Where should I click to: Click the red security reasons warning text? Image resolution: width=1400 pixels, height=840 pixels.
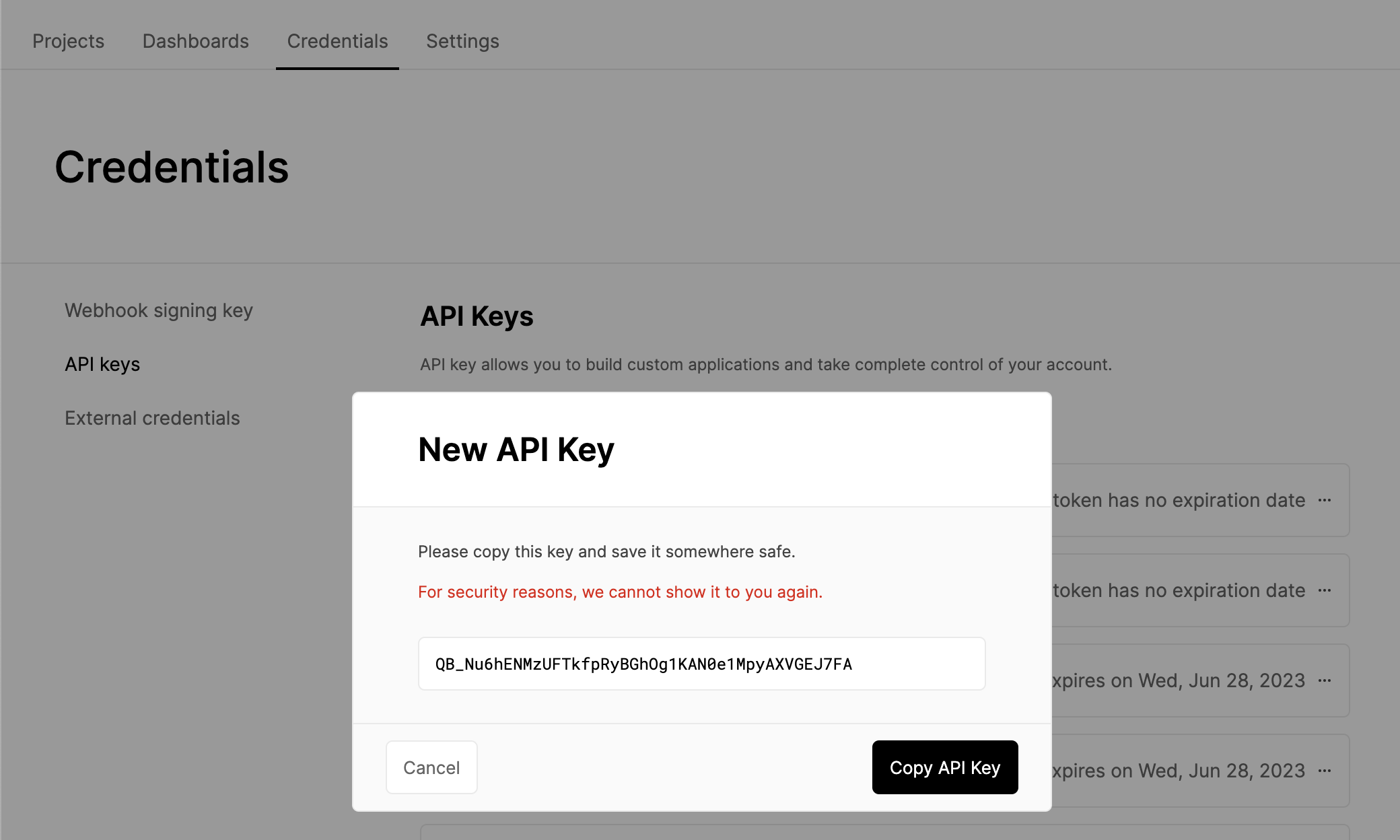(620, 592)
